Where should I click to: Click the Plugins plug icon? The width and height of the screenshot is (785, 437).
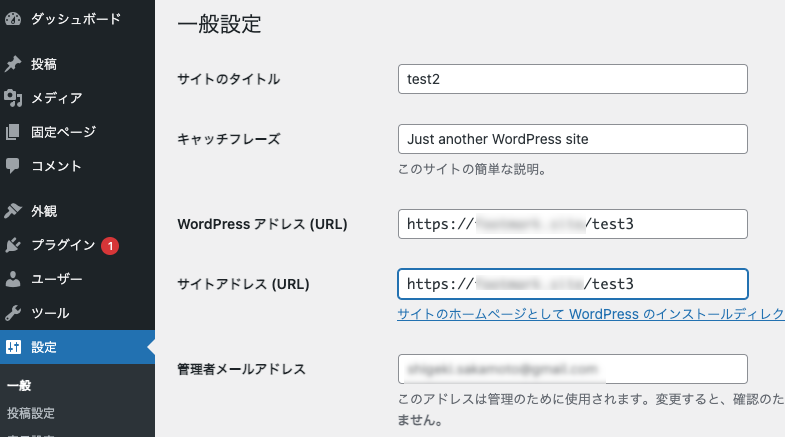[x=13, y=245]
